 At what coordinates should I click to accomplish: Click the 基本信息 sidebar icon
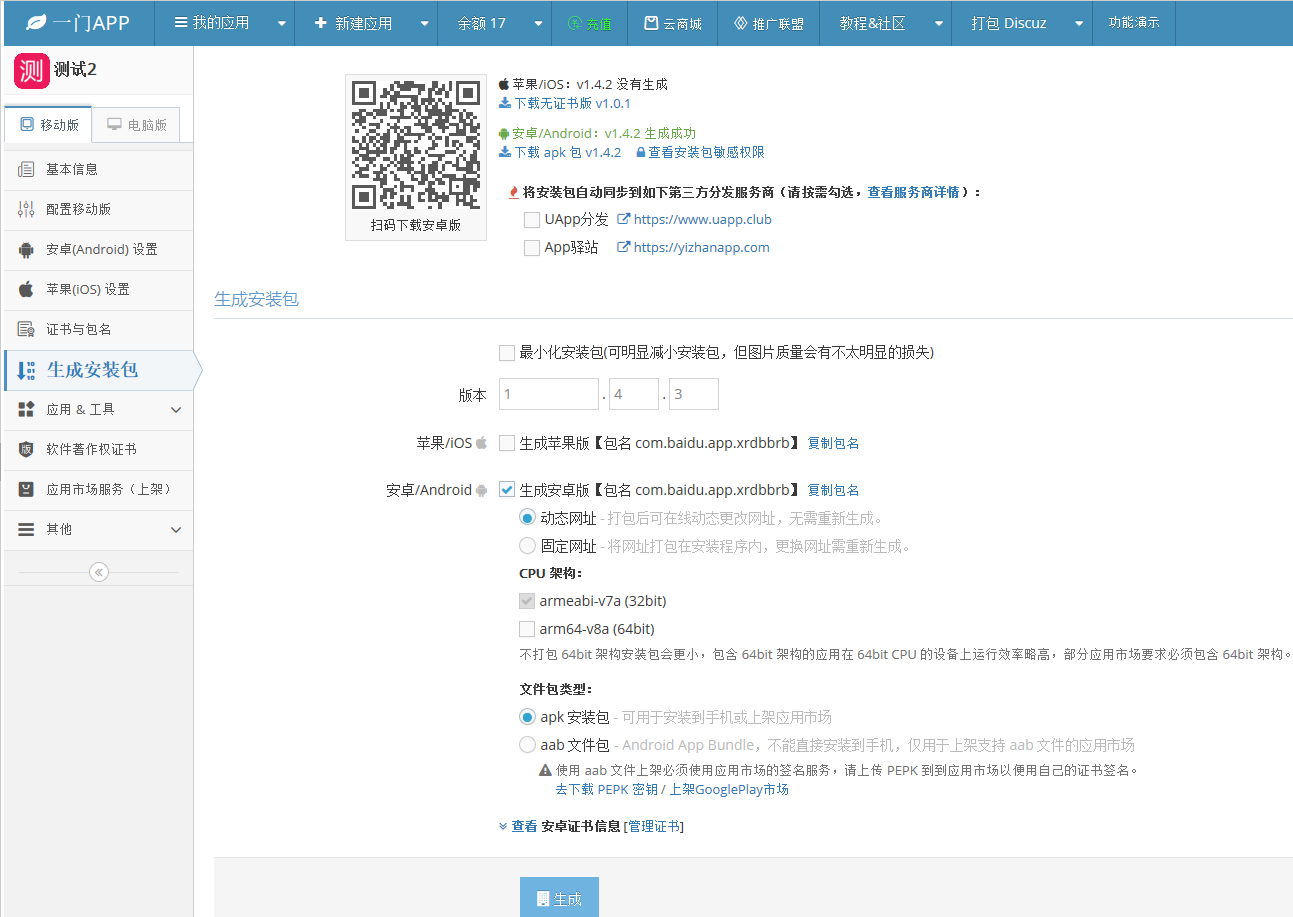[26, 169]
